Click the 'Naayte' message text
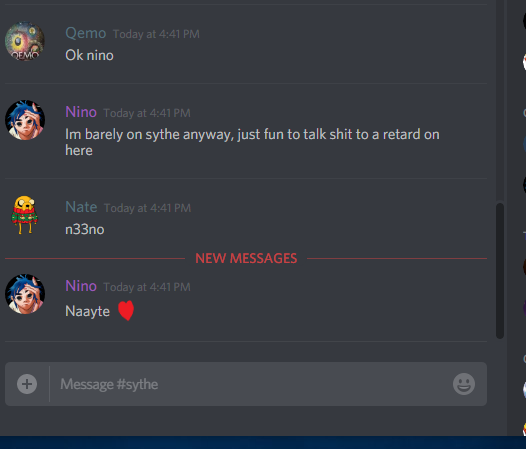The width and height of the screenshot is (526, 449). pos(87,311)
